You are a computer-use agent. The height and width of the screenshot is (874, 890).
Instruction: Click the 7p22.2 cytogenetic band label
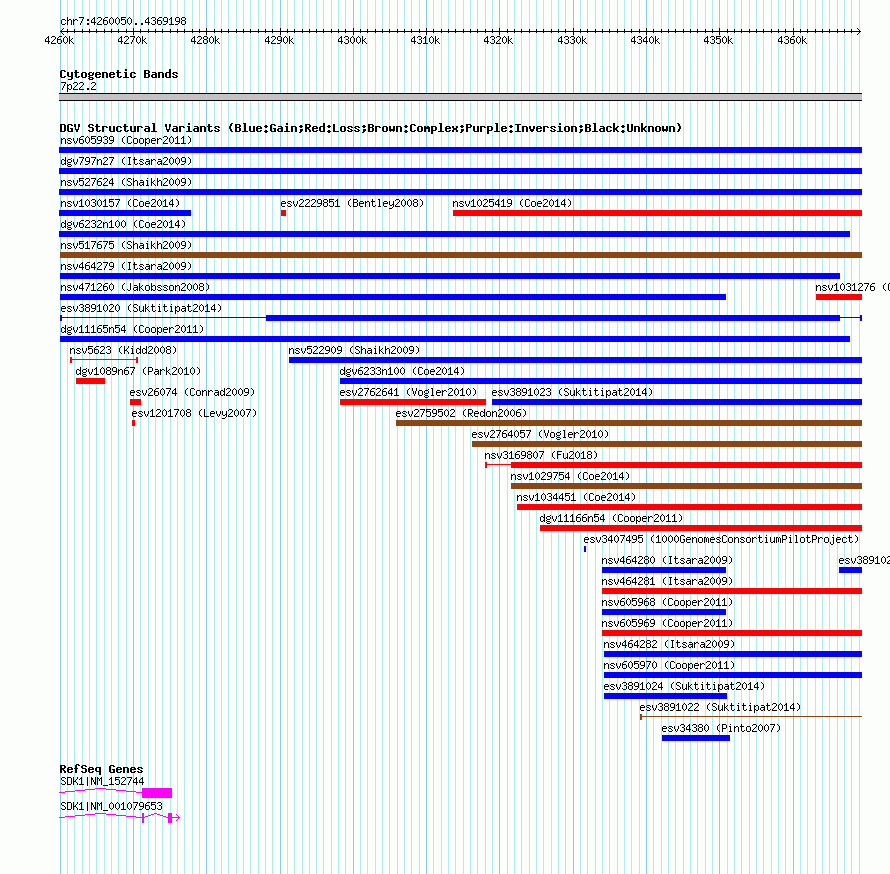coord(78,86)
